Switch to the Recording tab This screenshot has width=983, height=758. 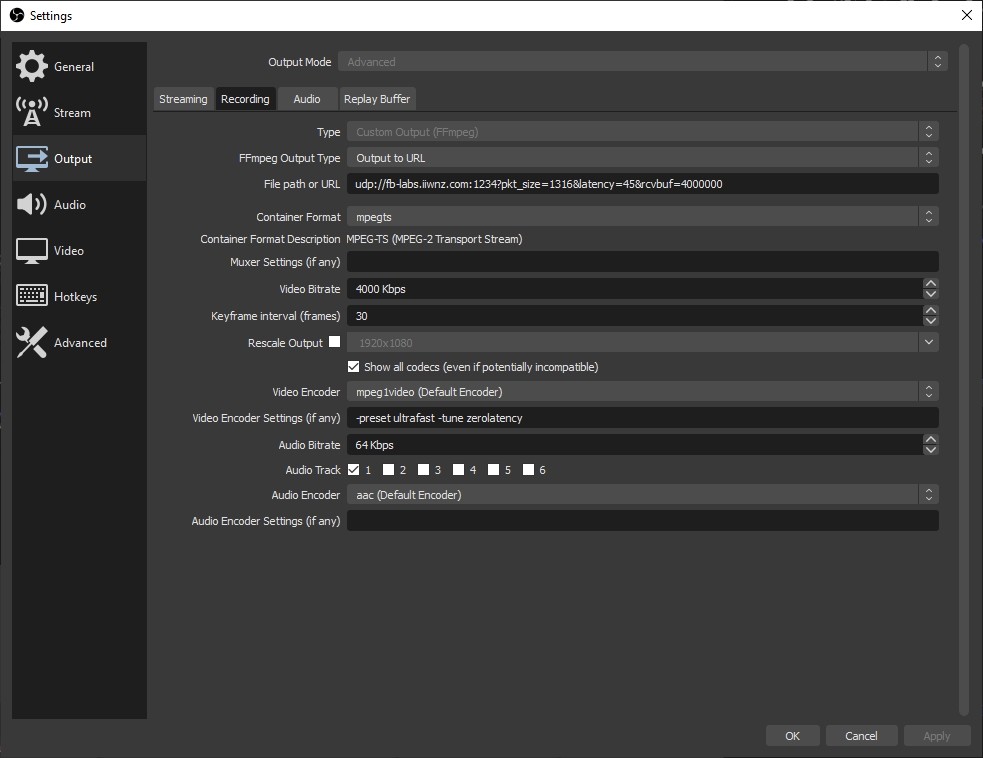tap(245, 99)
